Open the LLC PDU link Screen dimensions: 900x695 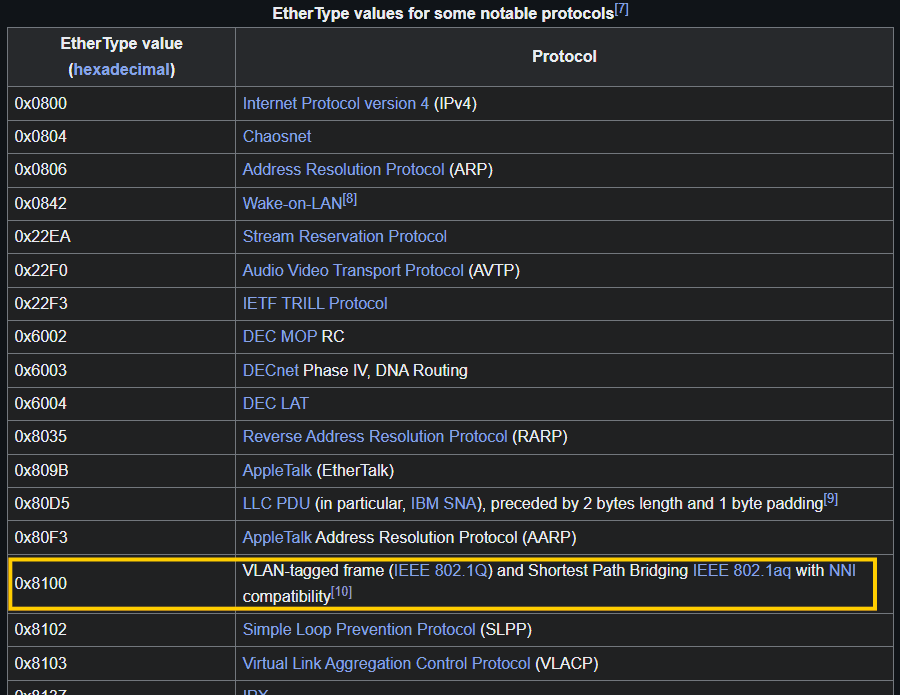276,503
